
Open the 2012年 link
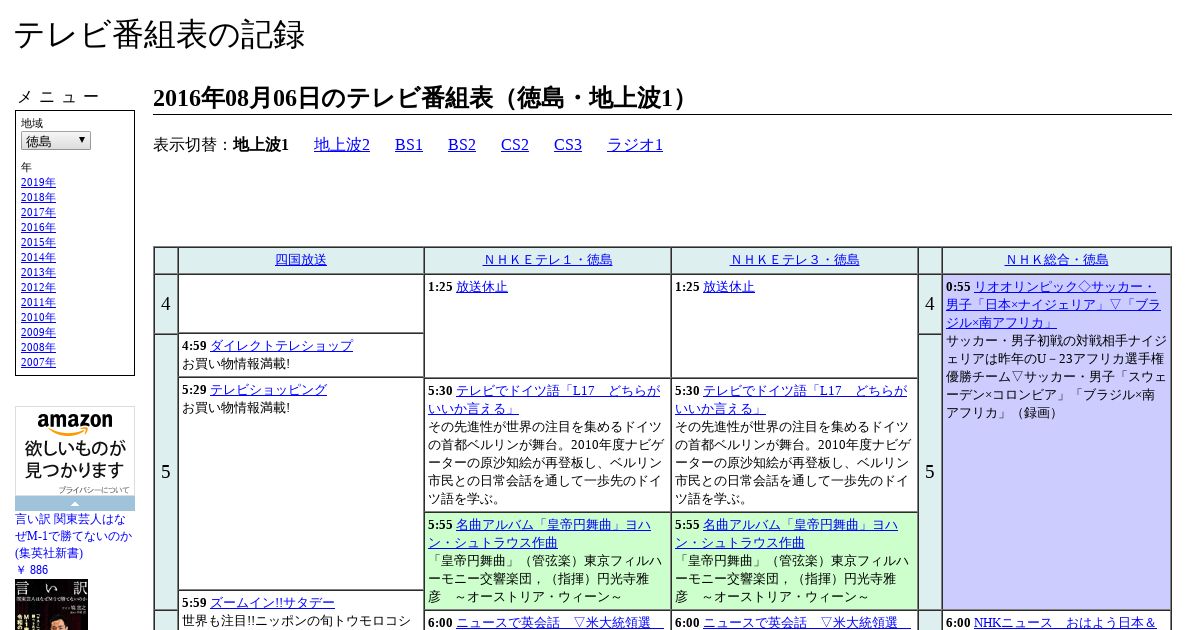click(38, 288)
